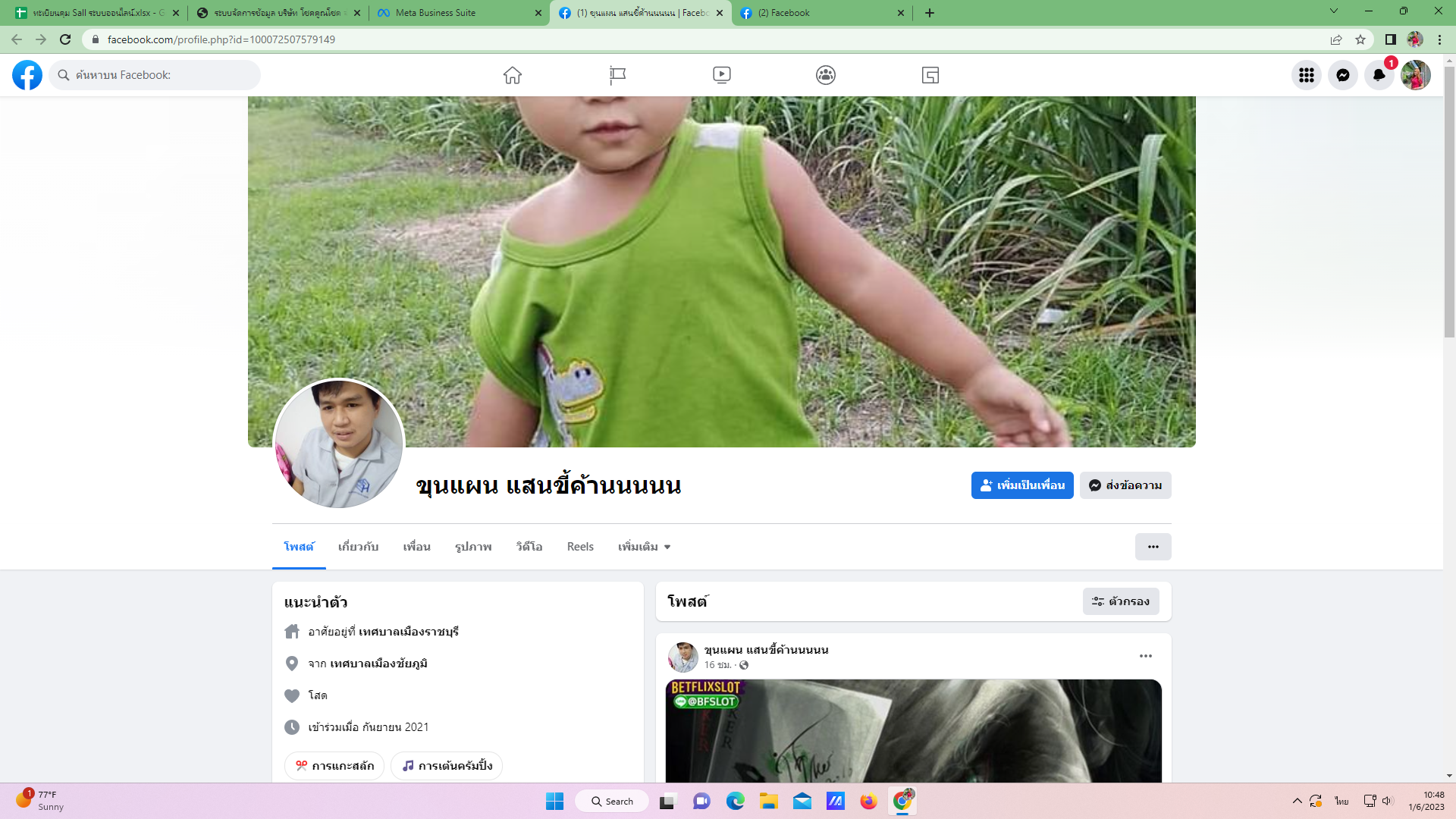1456x819 pixels.
Task: Click the Facebook search field
Action: click(x=155, y=75)
